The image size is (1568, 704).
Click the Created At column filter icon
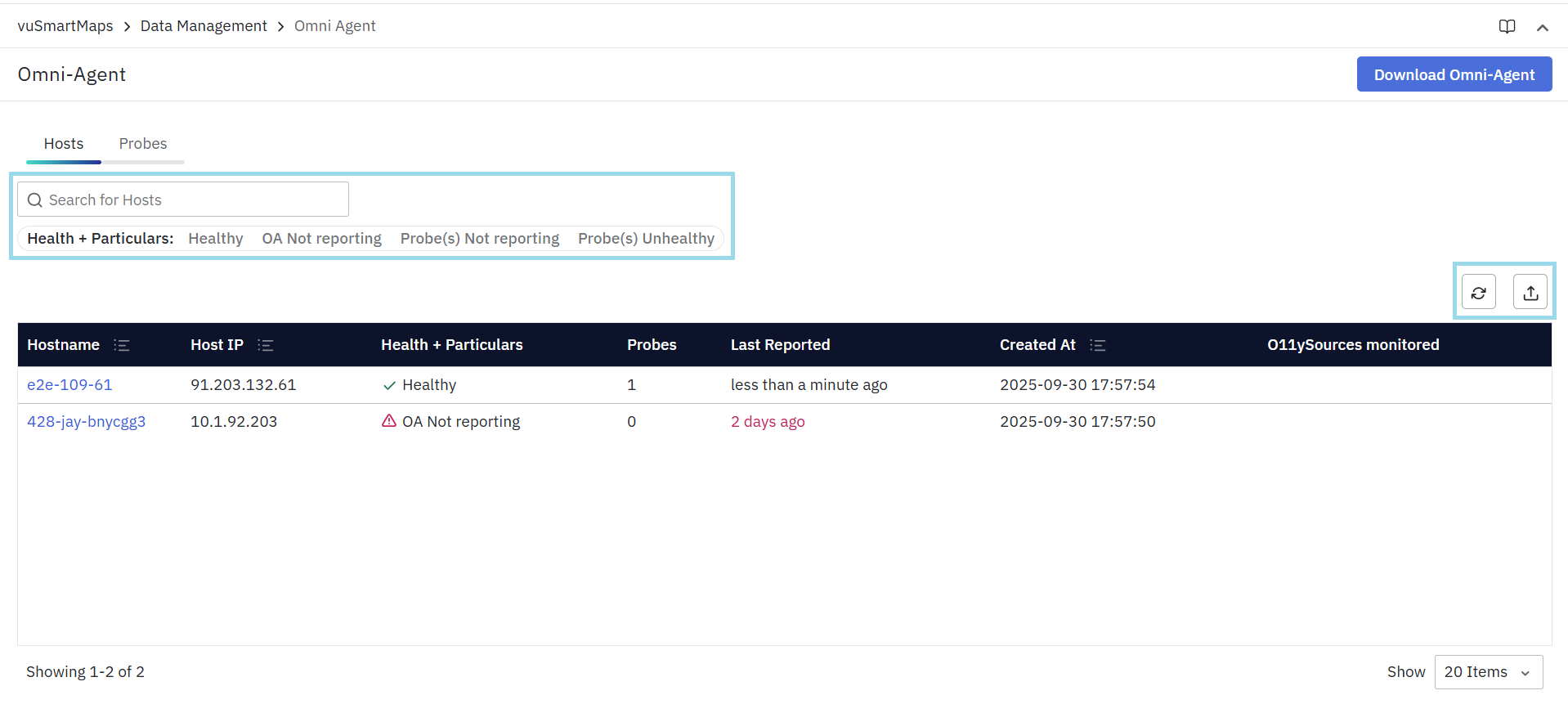(x=1097, y=345)
